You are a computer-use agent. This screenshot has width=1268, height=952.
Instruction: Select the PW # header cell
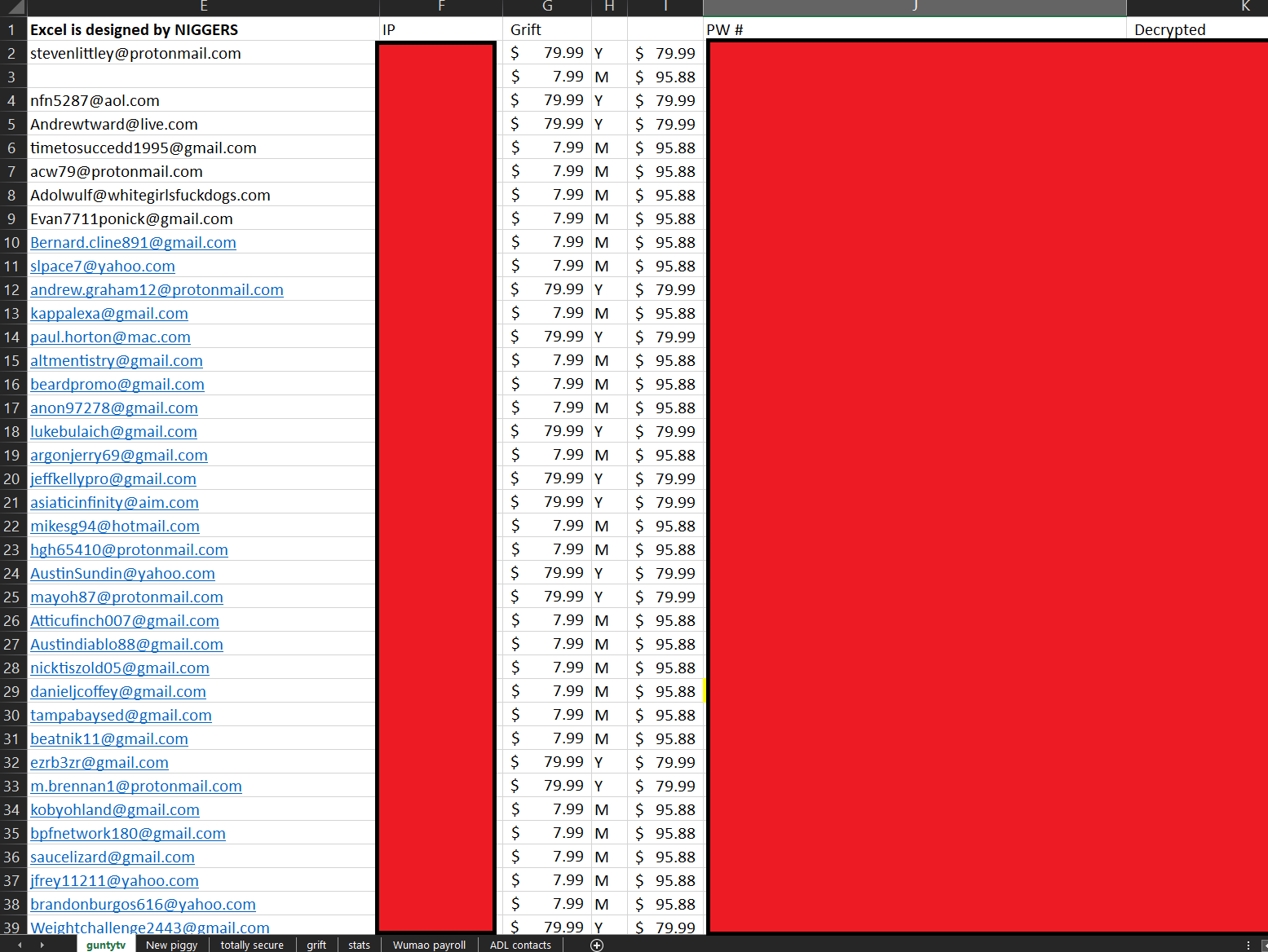[x=915, y=29]
